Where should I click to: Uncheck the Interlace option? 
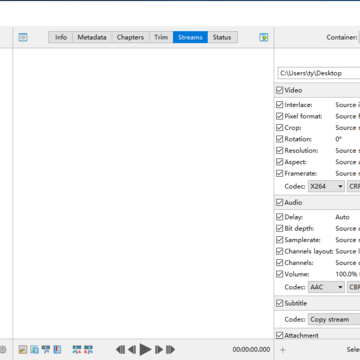click(279, 105)
